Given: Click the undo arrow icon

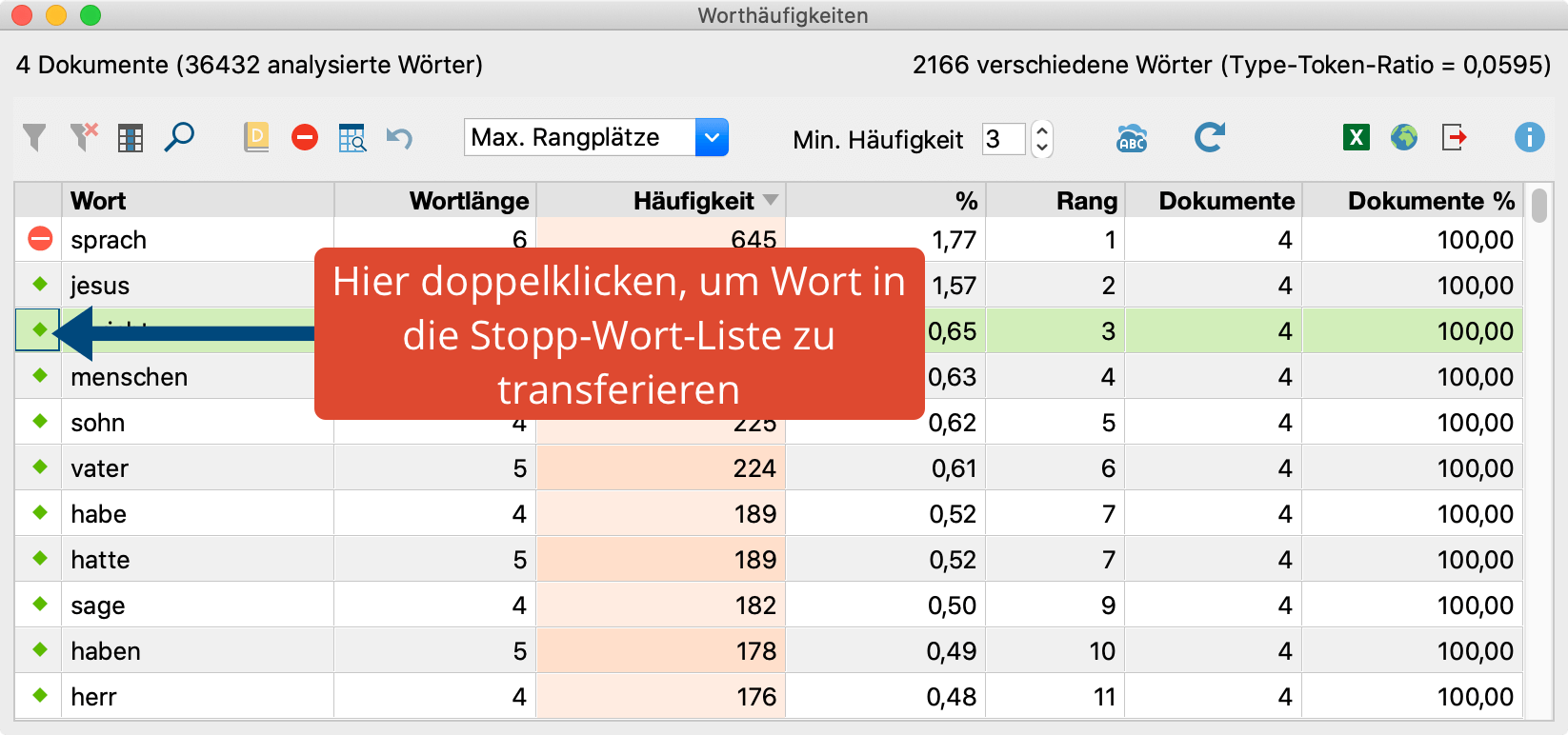Looking at the screenshot, I should [399, 139].
